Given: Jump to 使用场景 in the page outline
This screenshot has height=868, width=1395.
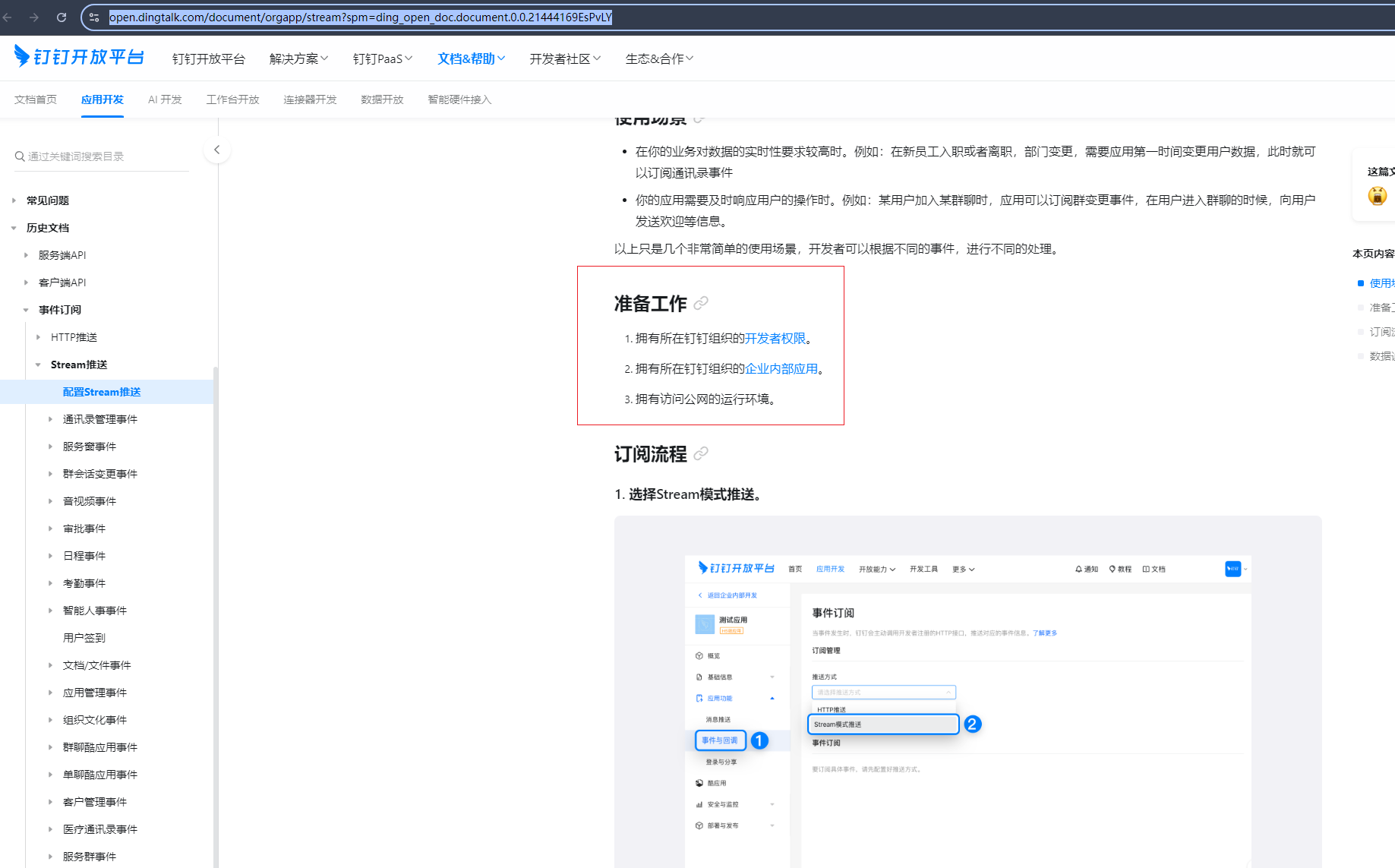Looking at the screenshot, I should point(1381,283).
